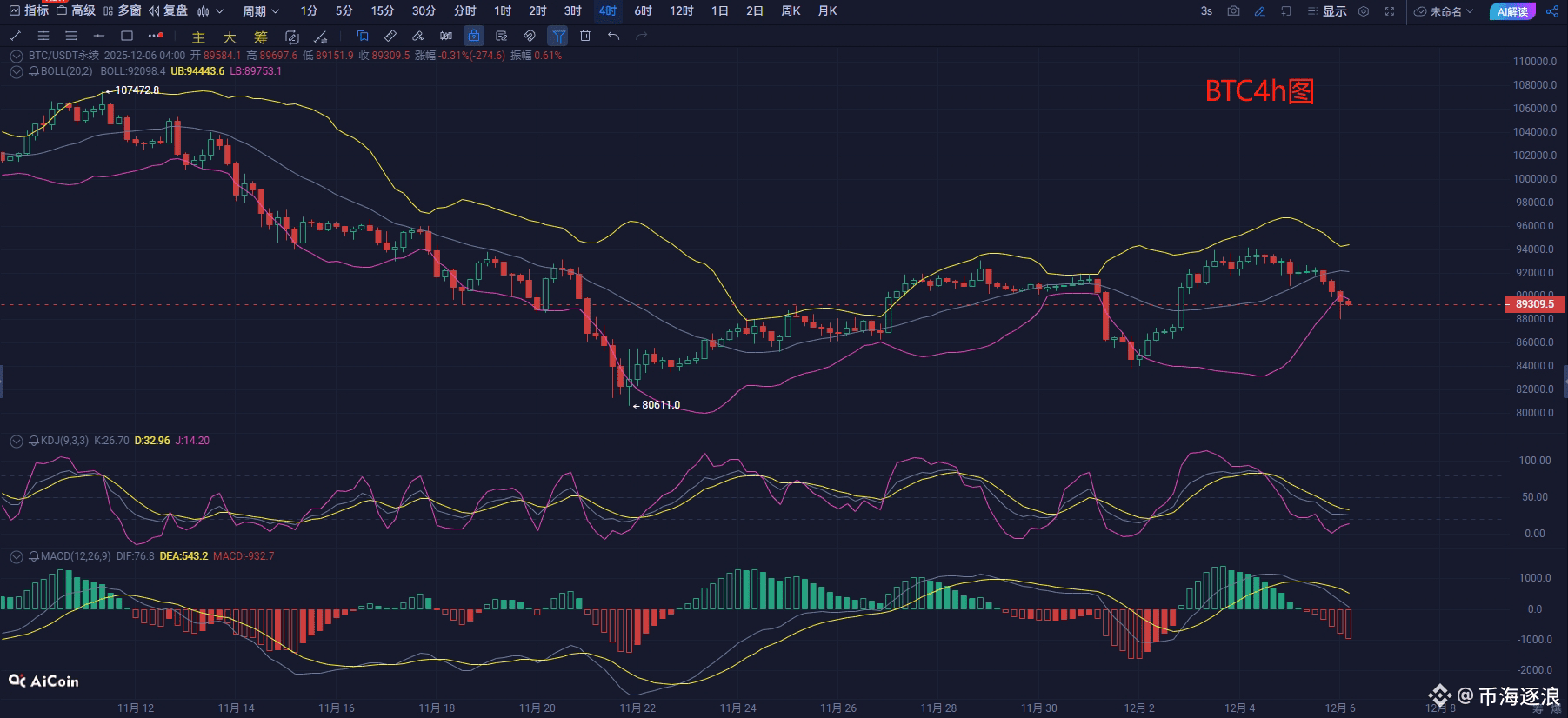The width and height of the screenshot is (1568, 718).
Task: Click the share icon at top right
Action: click(1552, 11)
